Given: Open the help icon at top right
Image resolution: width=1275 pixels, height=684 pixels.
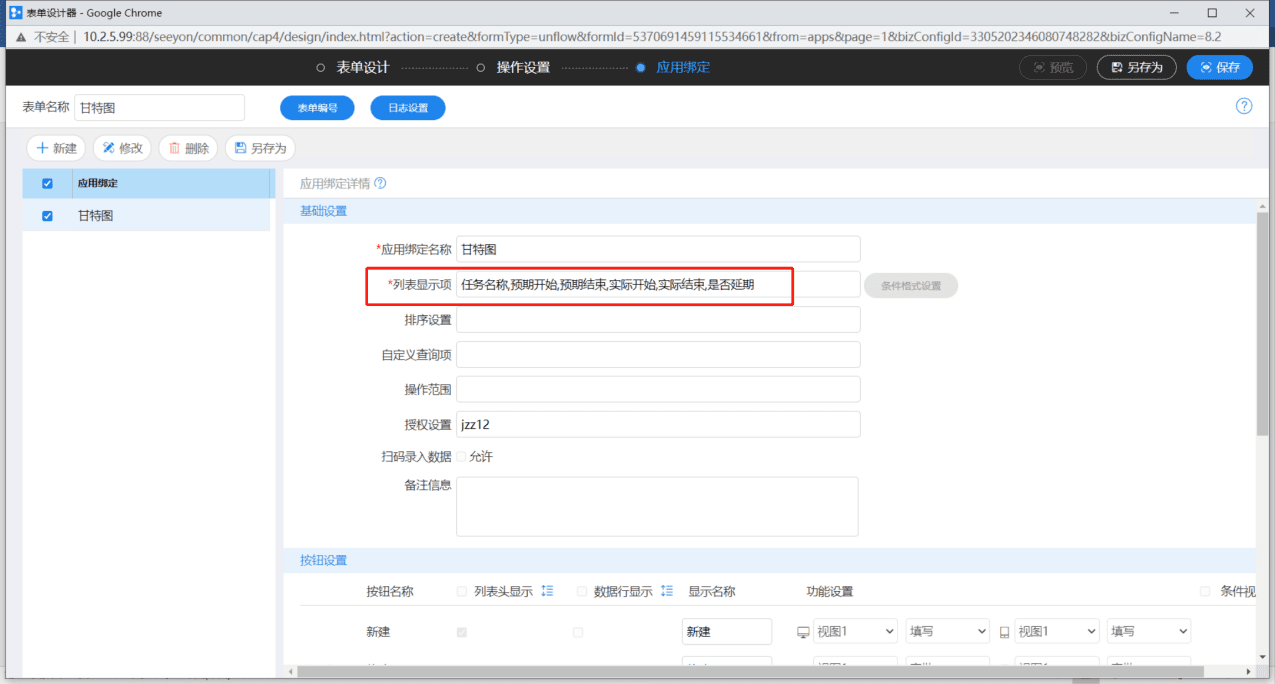Looking at the screenshot, I should [x=1244, y=106].
